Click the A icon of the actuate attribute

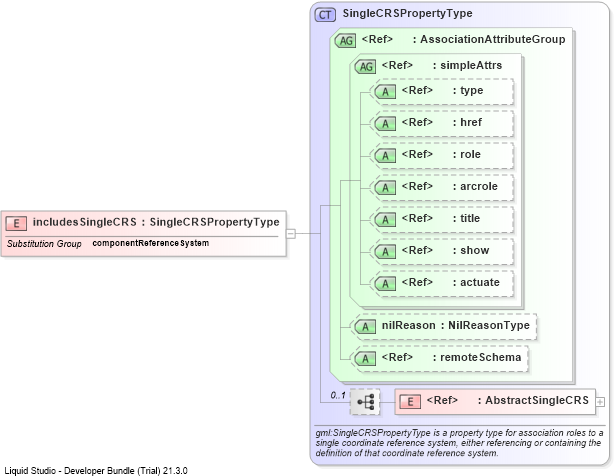385,284
